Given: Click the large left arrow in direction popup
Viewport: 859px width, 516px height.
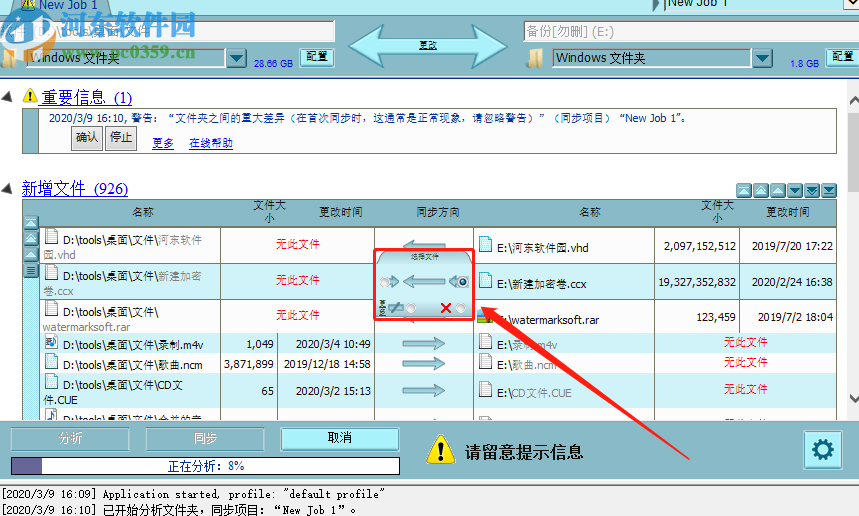Looking at the screenshot, I should click(424, 282).
